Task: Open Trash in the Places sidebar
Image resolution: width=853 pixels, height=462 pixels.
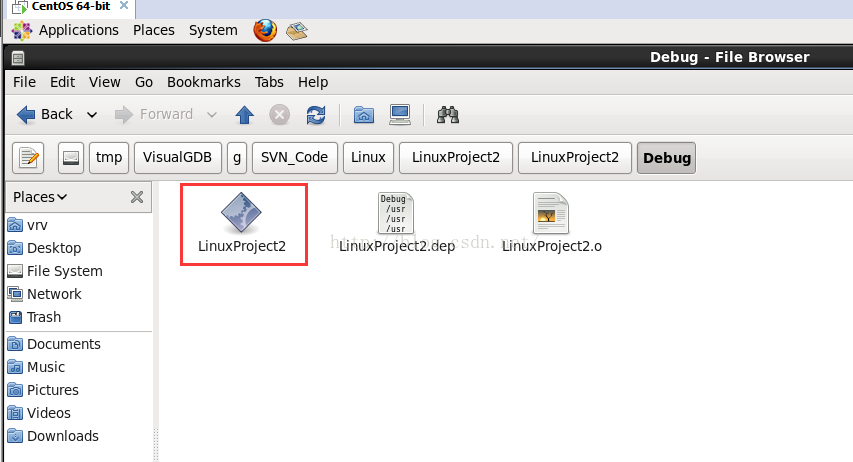Action: coord(34,317)
